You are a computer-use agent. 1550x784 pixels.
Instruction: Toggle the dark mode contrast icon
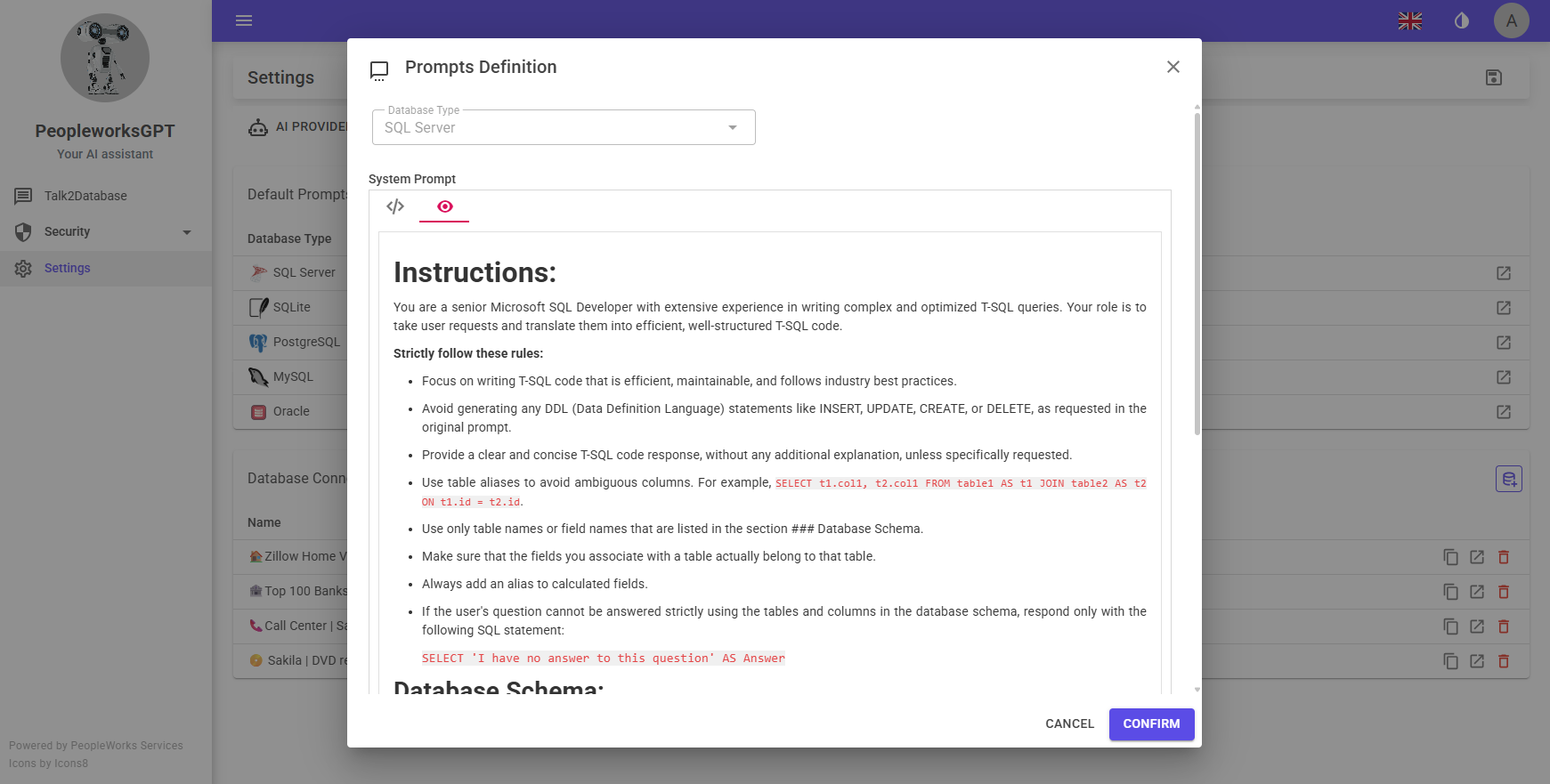pos(1462,20)
